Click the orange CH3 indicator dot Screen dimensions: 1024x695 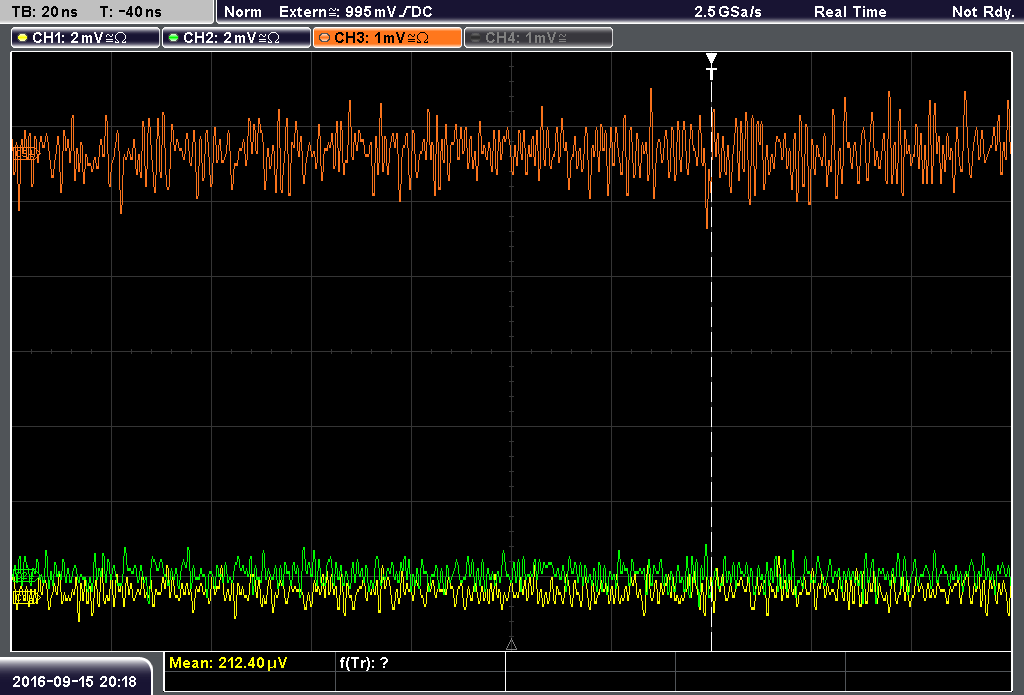click(x=325, y=38)
